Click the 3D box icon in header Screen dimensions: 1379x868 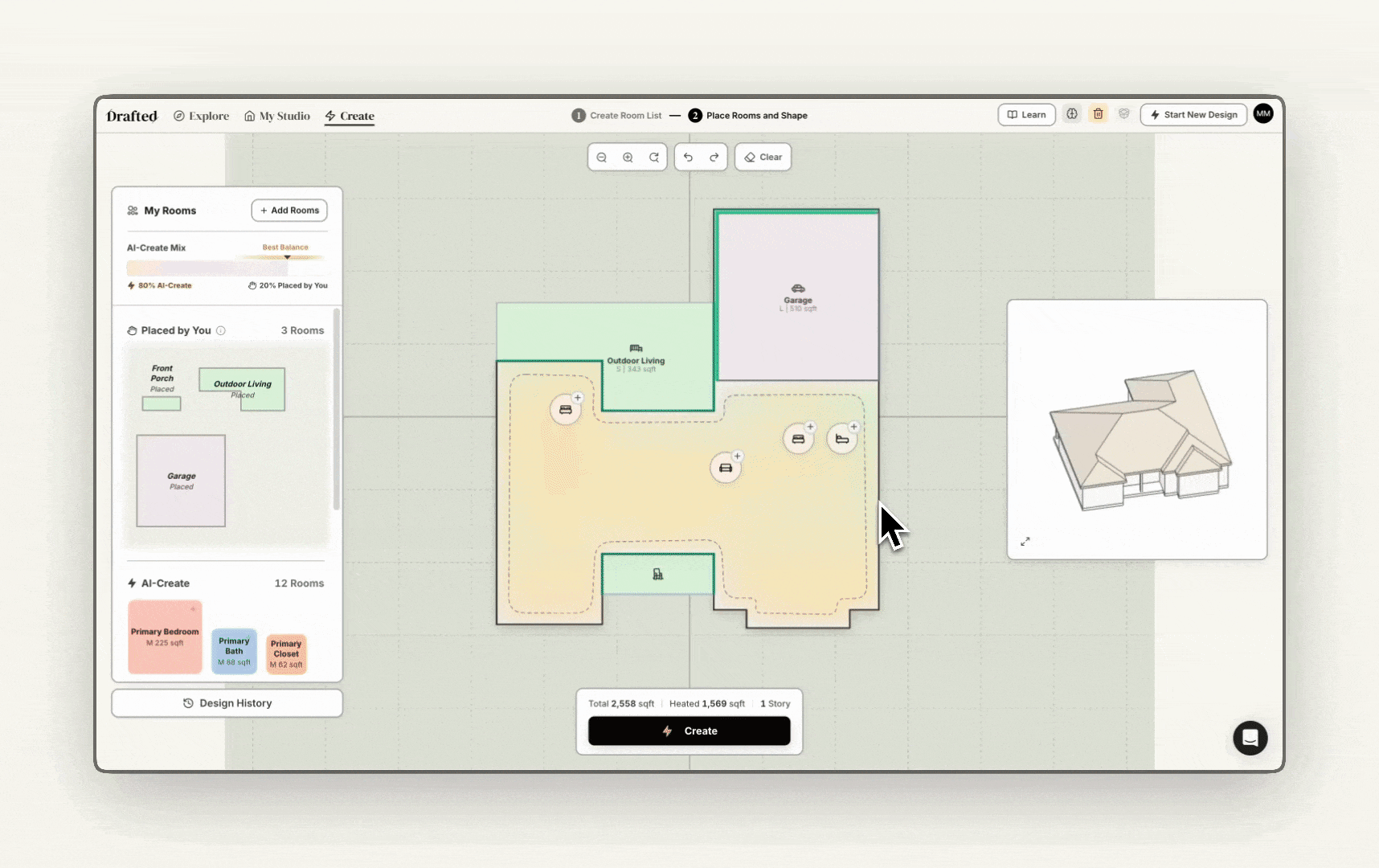(x=1124, y=114)
